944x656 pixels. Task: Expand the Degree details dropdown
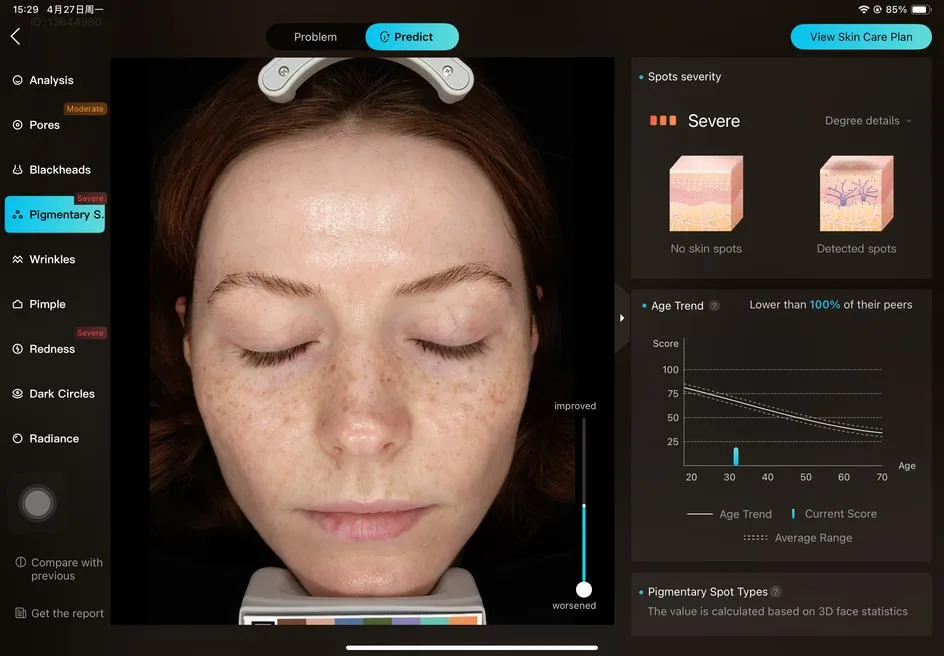coord(868,120)
